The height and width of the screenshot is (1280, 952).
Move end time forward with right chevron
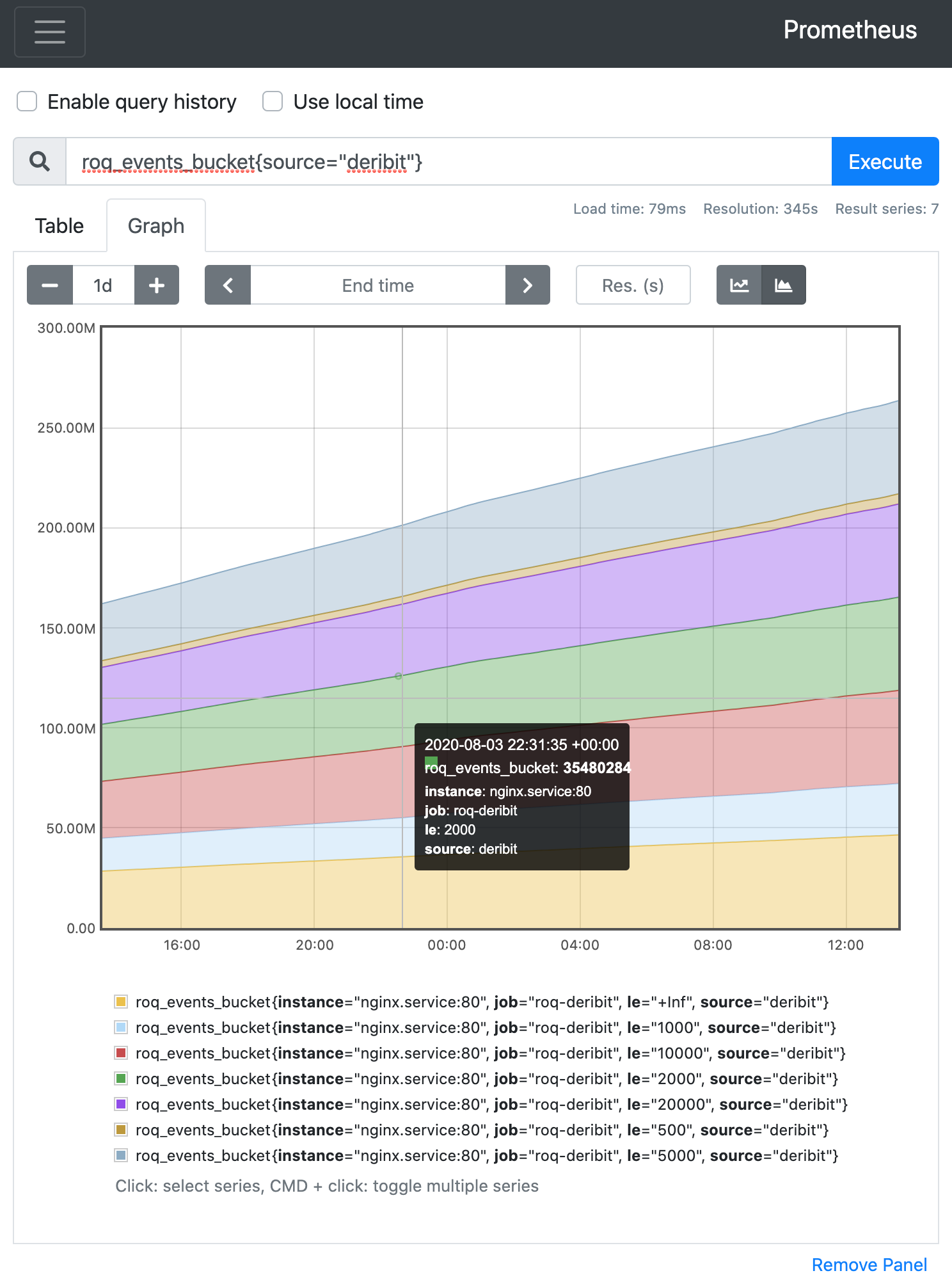click(528, 285)
